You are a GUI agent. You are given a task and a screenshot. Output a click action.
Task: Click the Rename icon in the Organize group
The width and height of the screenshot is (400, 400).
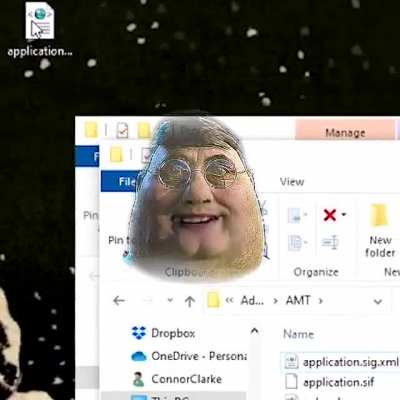pos(330,242)
